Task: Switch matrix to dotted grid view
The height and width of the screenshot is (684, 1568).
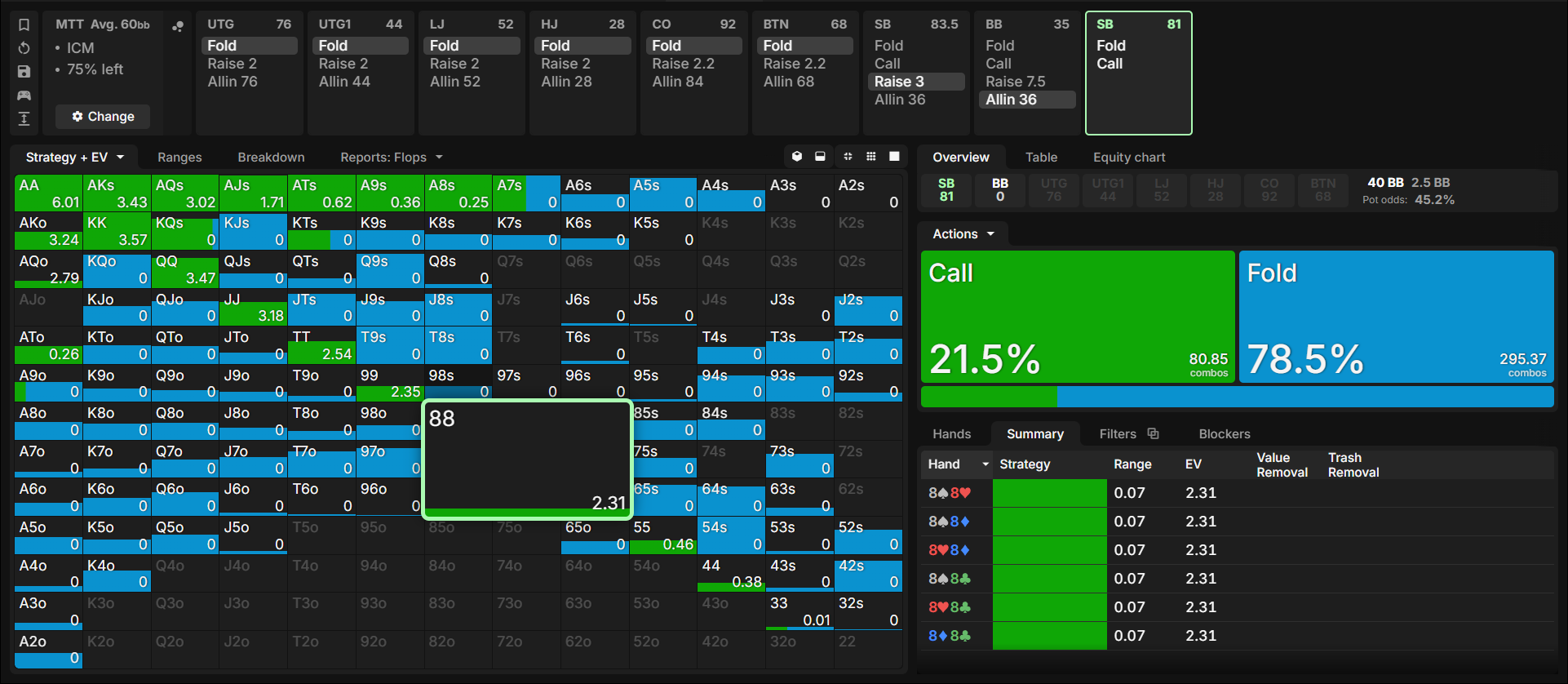Action: 871,157
